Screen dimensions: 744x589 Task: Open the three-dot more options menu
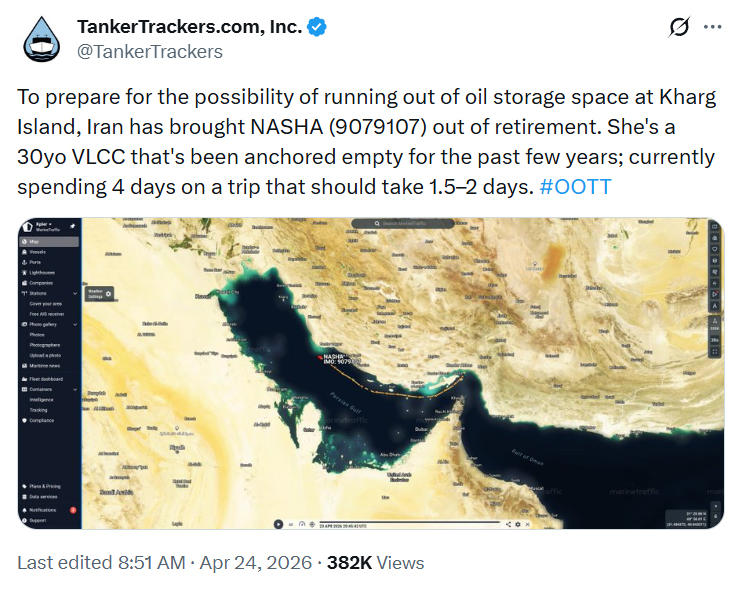coord(712,28)
